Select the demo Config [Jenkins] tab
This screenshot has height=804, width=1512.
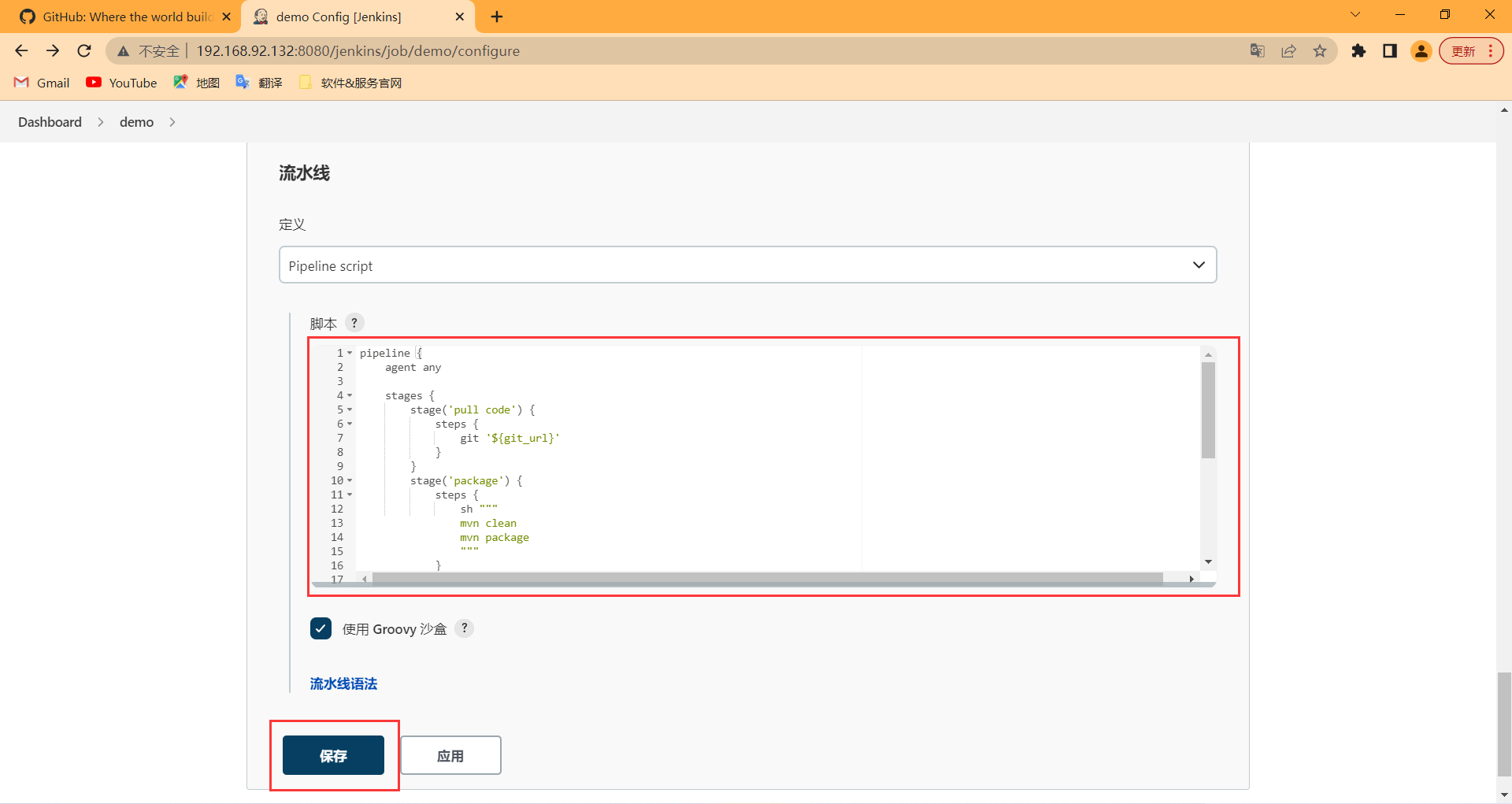tap(357, 17)
